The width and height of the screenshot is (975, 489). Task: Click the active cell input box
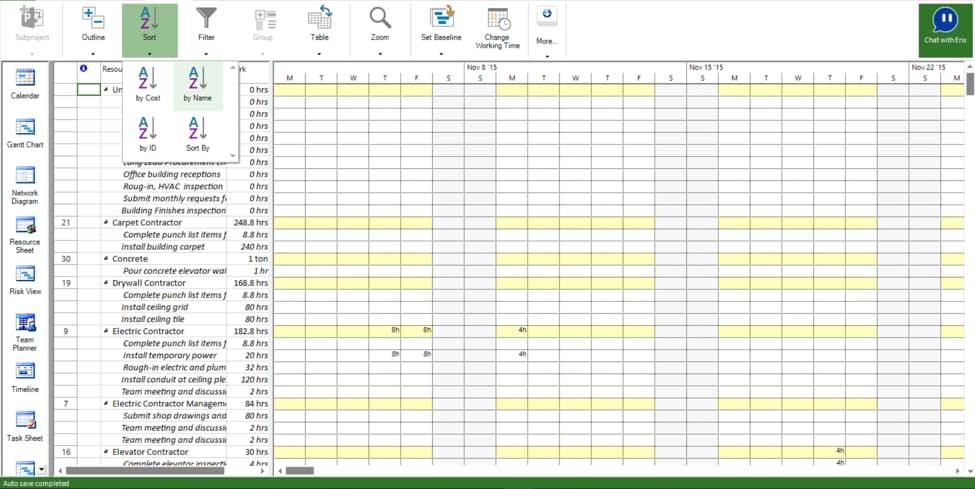pos(89,90)
